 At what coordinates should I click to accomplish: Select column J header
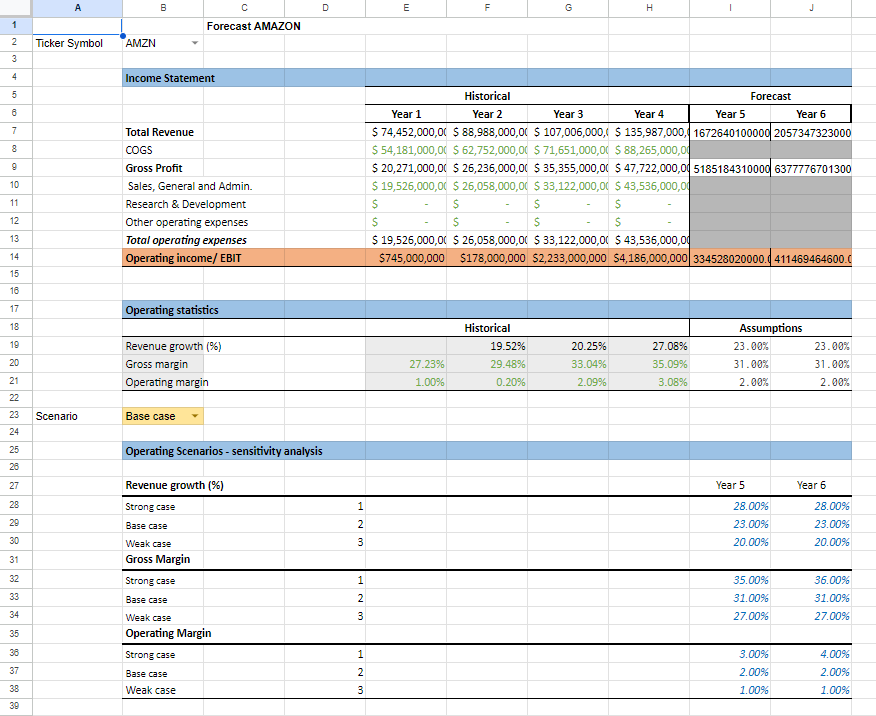810,7
